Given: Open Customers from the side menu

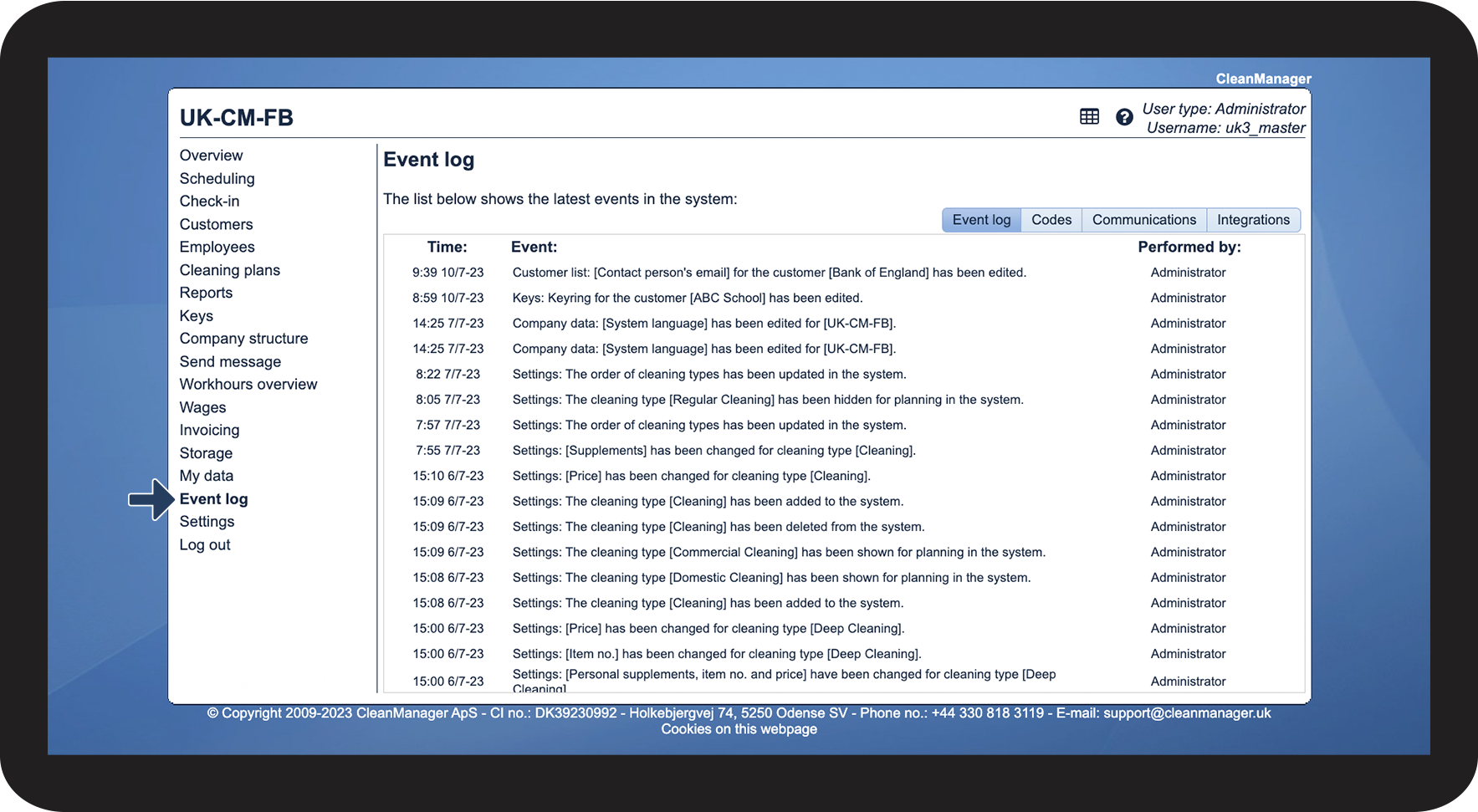Looking at the screenshot, I should (216, 224).
